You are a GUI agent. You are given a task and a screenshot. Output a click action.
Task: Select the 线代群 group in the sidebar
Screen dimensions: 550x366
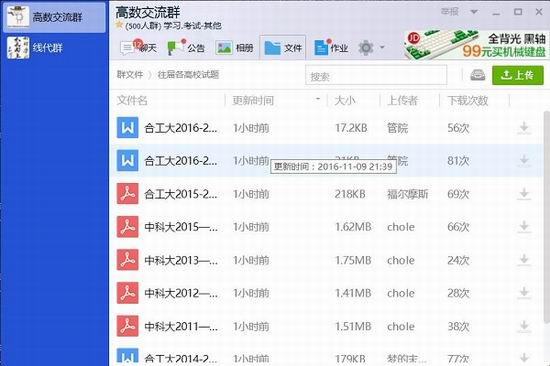click(54, 47)
